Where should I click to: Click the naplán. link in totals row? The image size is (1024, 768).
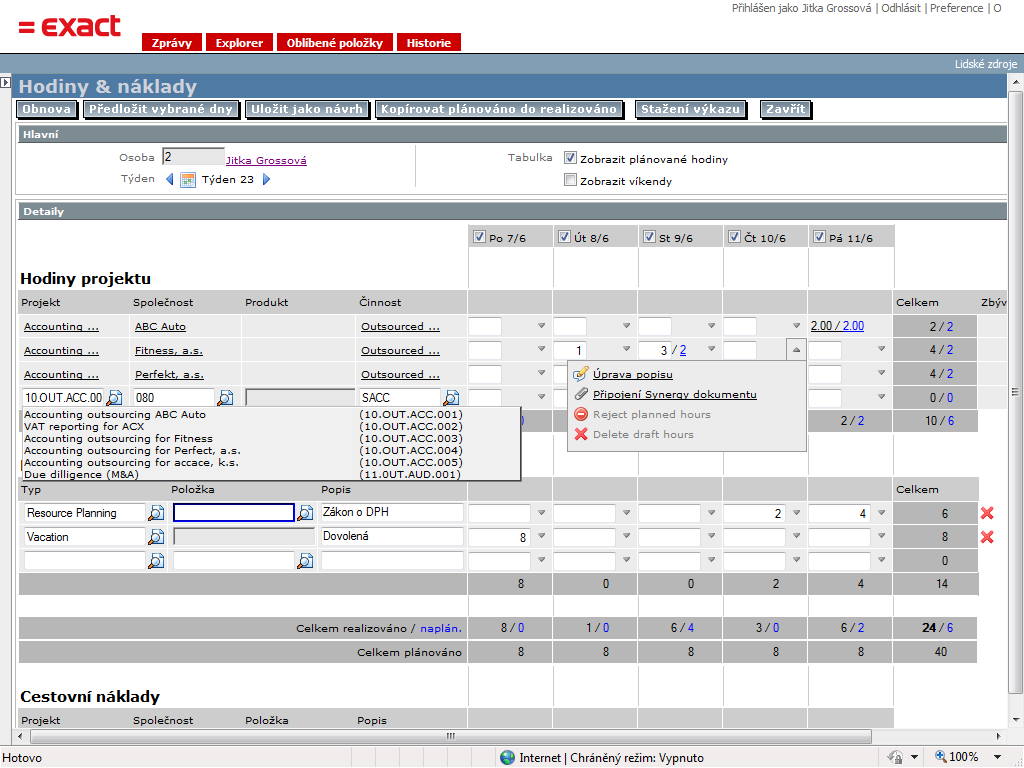[x=441, y=628]
